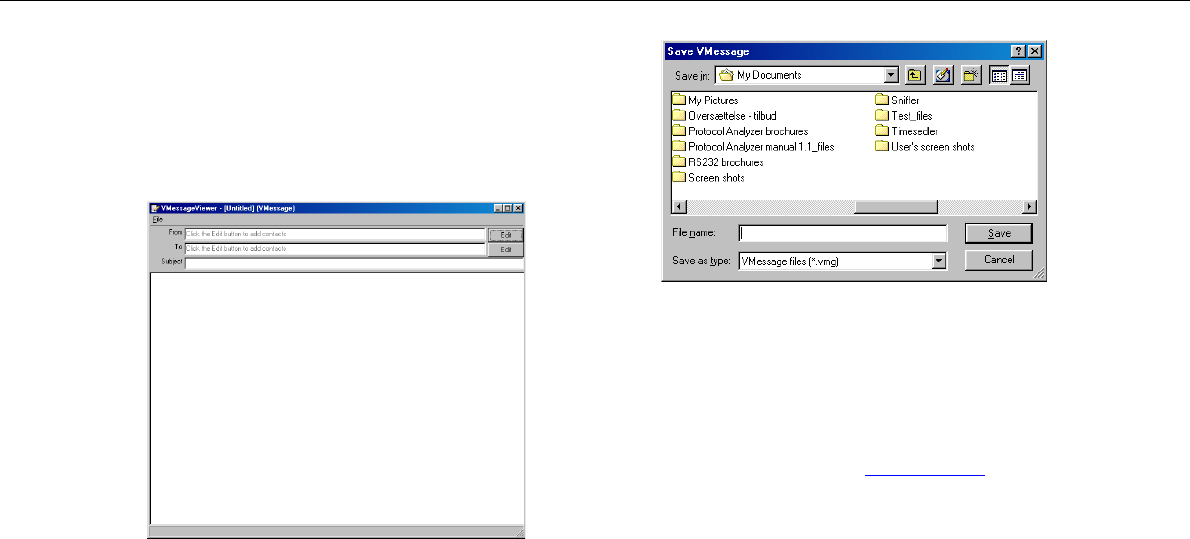Viewport: 1190px width, 539px height.
Task: Switch to Details view in Save dialog
Action: coord(1019,75)
